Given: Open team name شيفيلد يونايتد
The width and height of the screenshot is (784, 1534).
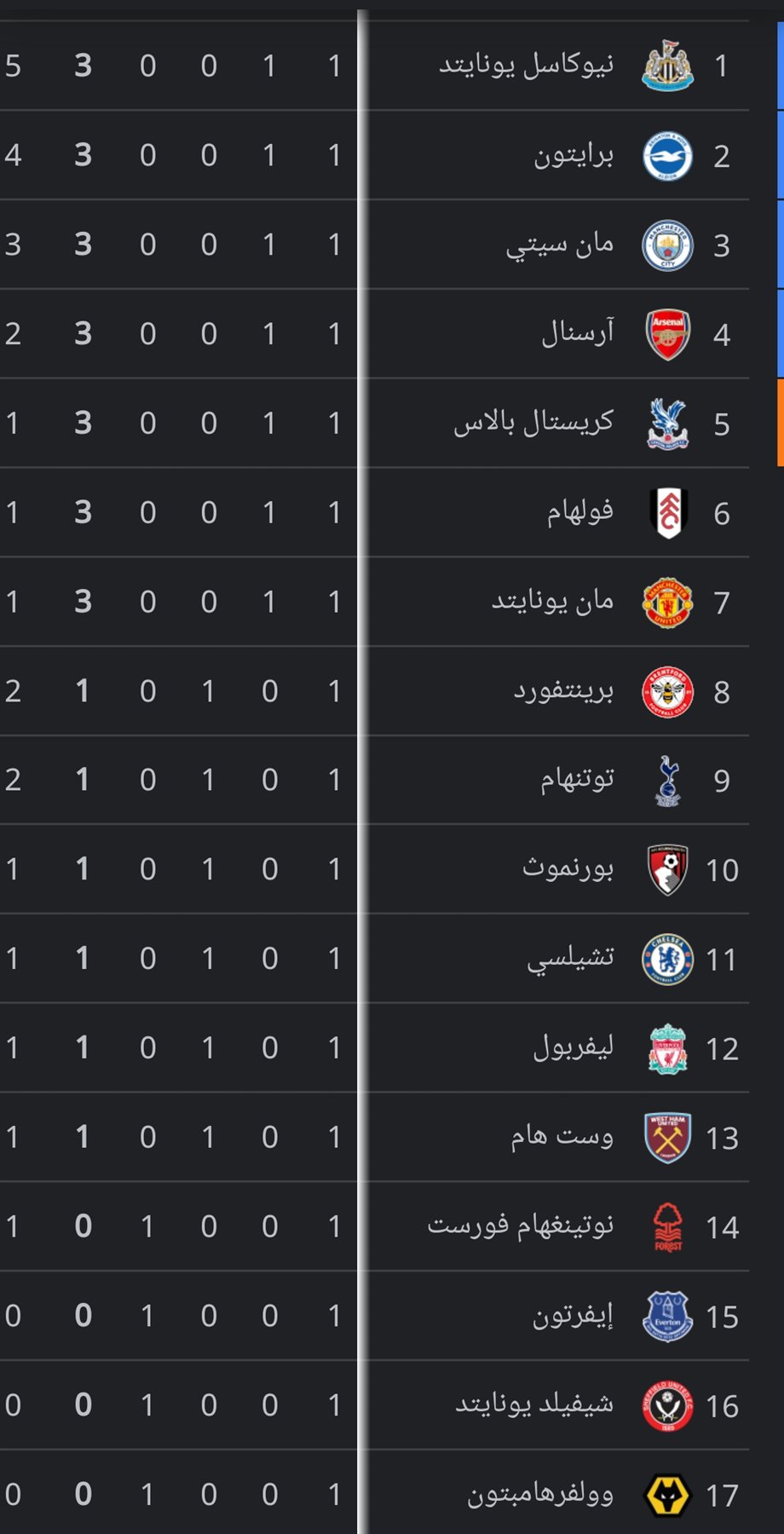Looking at the screenshot, I should (x=534, y=1405).
